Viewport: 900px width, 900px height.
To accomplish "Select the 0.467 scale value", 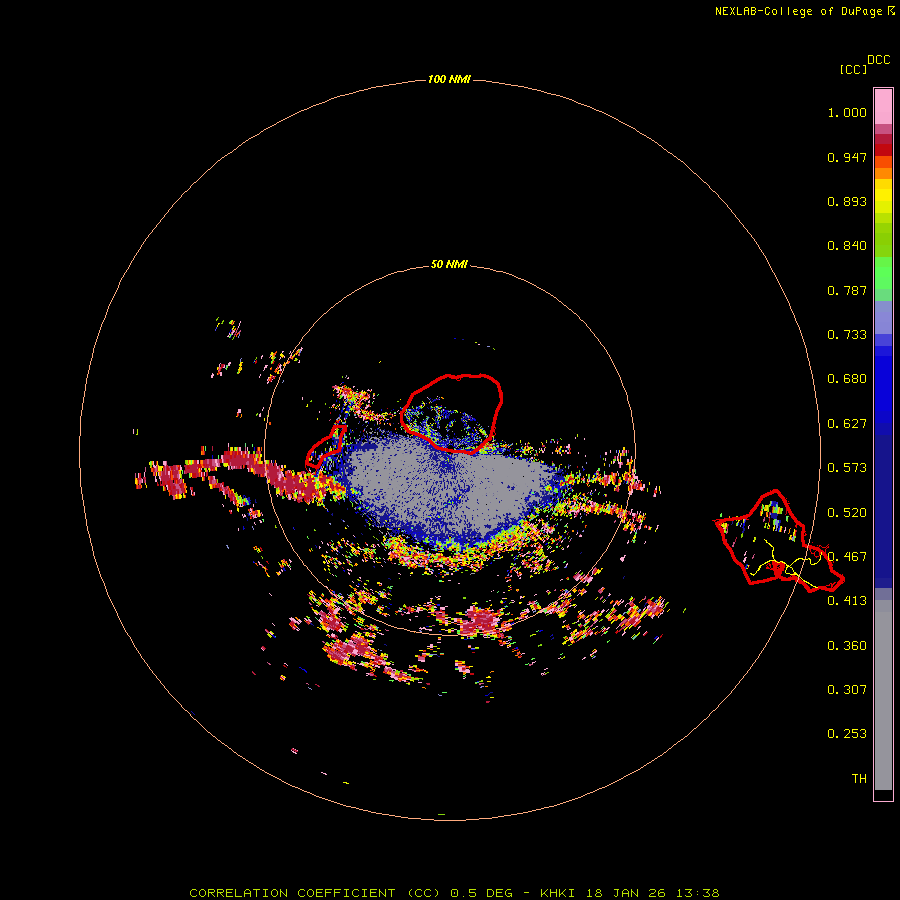I will (847, 557).
